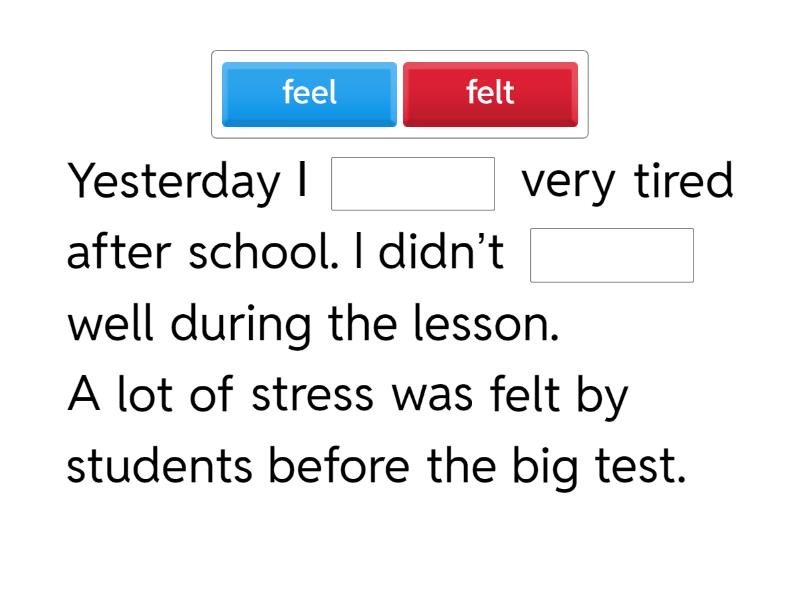800x600 pixels.
Task: Select the red "felt" word tile
Action: 490,94
